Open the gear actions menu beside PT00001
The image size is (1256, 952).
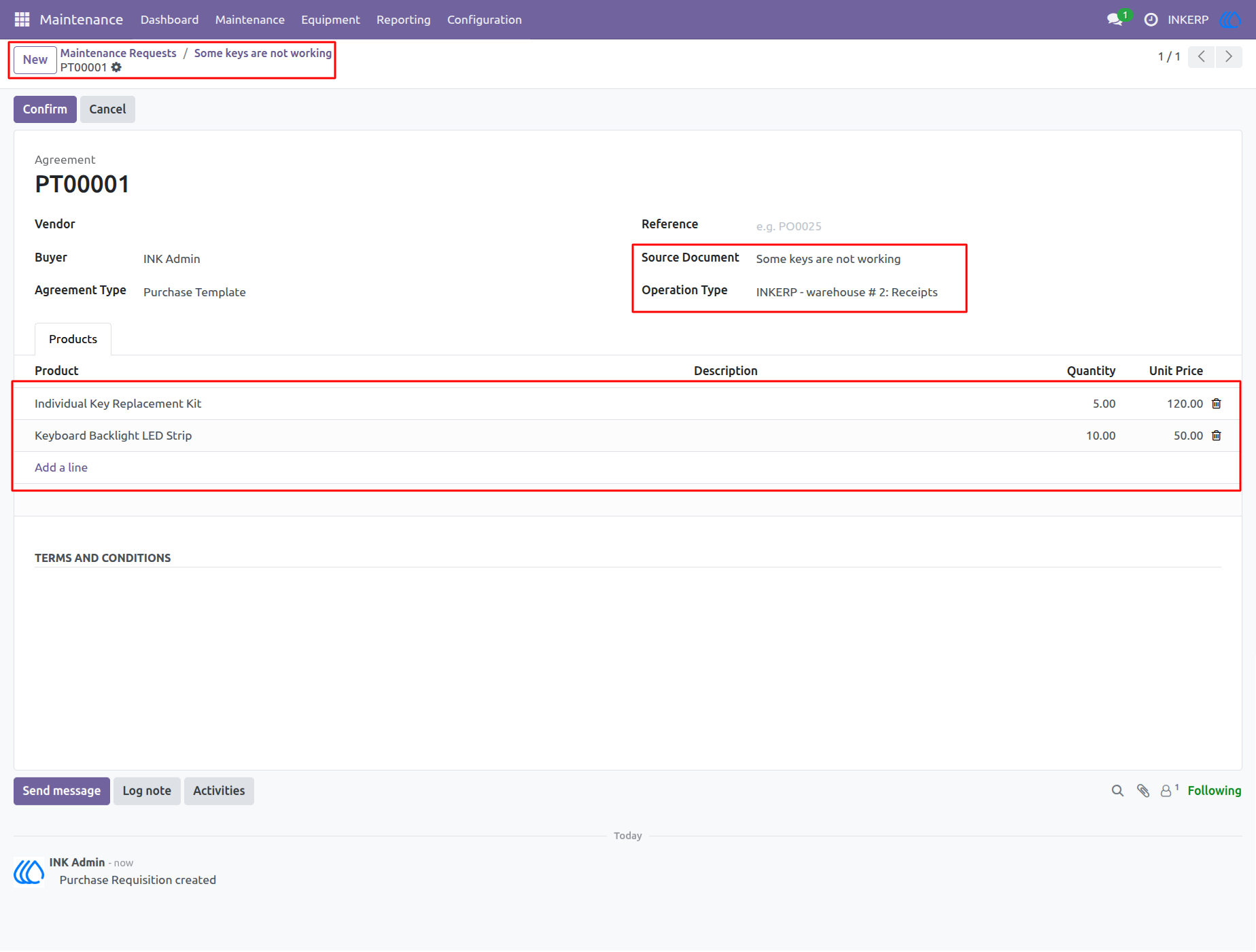click(x=116, y=67)
